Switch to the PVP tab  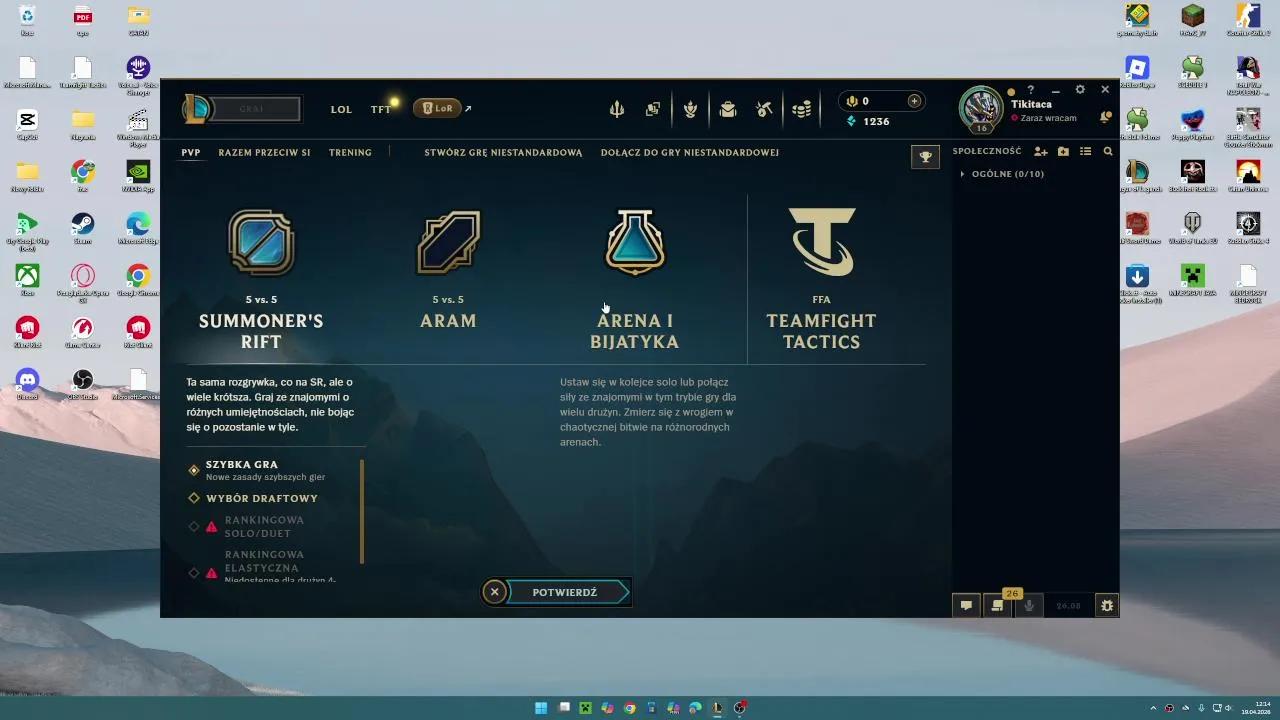(191, 152)
